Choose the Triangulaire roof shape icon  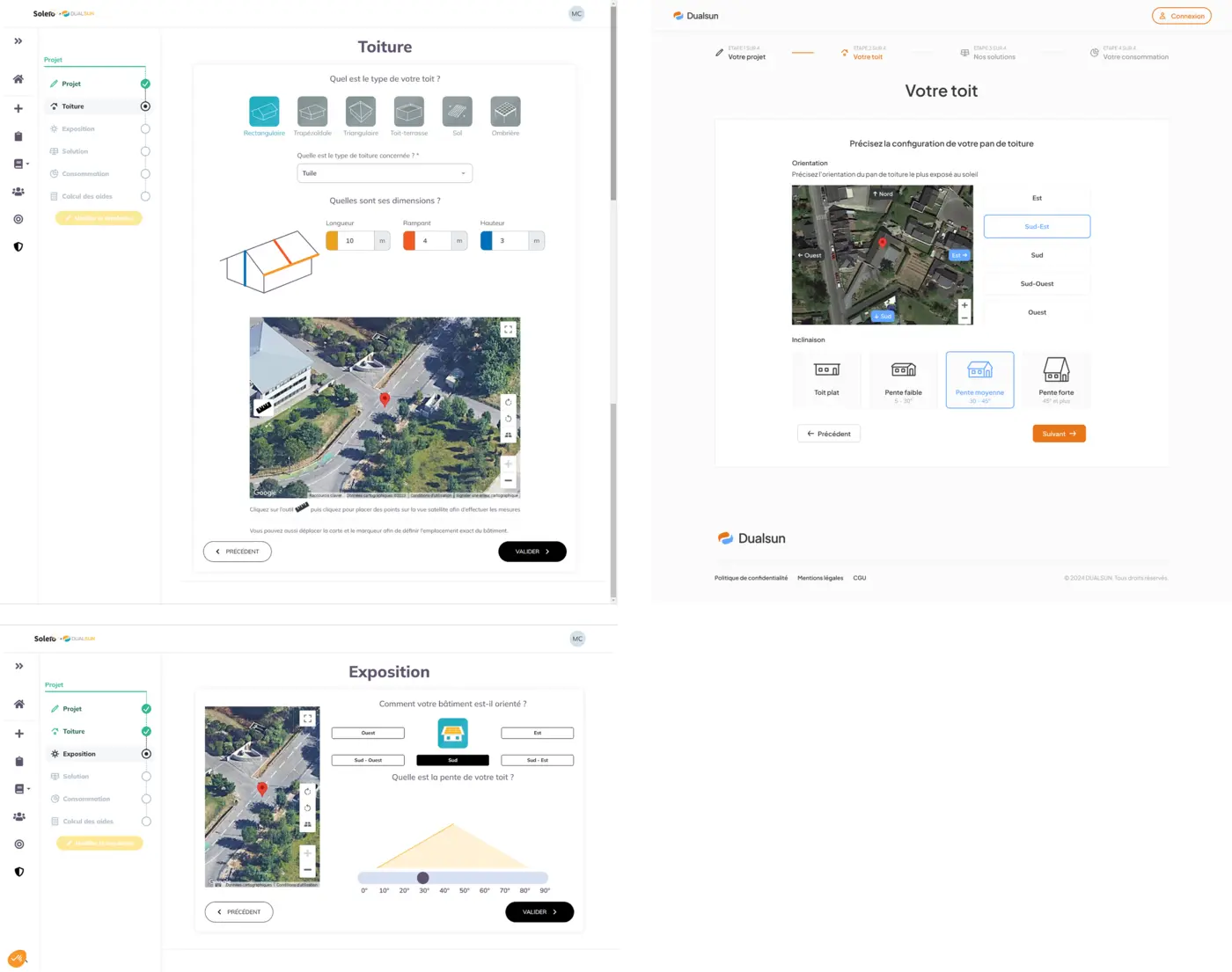[x=361, y=112]
